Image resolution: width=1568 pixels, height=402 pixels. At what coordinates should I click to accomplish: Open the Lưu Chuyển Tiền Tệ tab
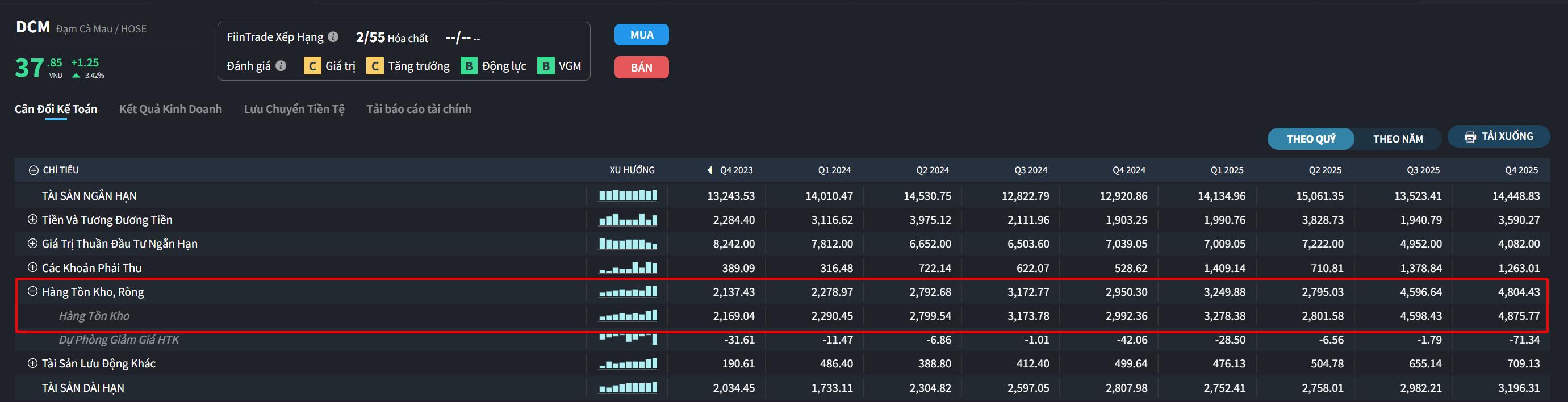(294, 110)
